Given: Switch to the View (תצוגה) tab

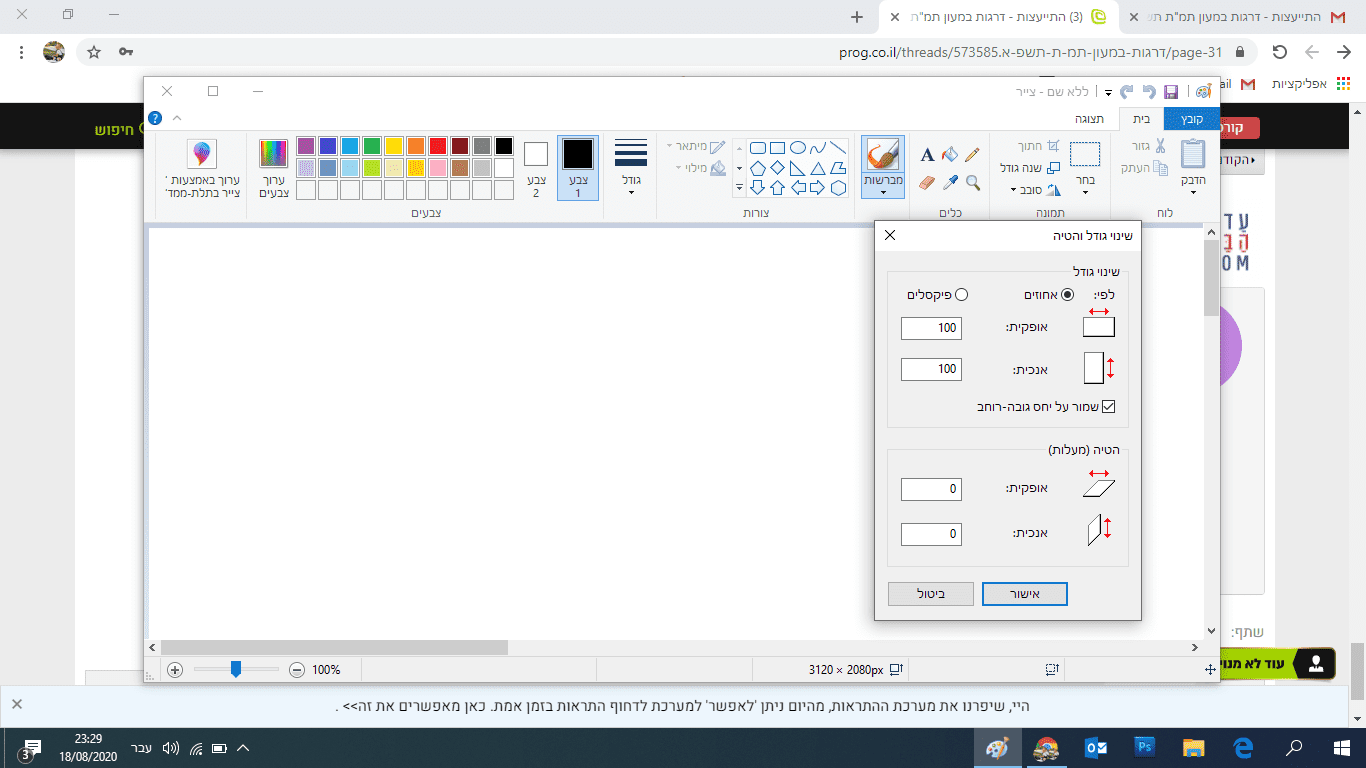Looking at the screenshot, I should click(x=1089, y=119).
